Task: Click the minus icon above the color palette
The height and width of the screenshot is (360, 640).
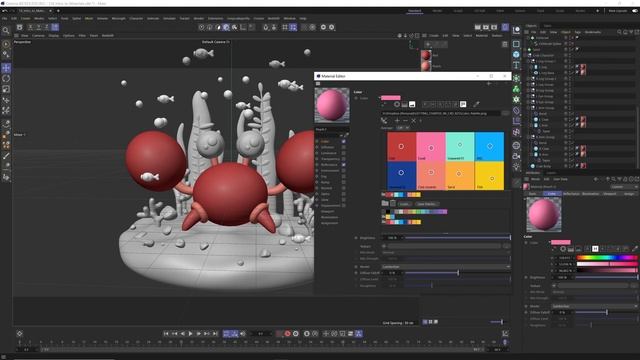Action: (x=405, y=121)
